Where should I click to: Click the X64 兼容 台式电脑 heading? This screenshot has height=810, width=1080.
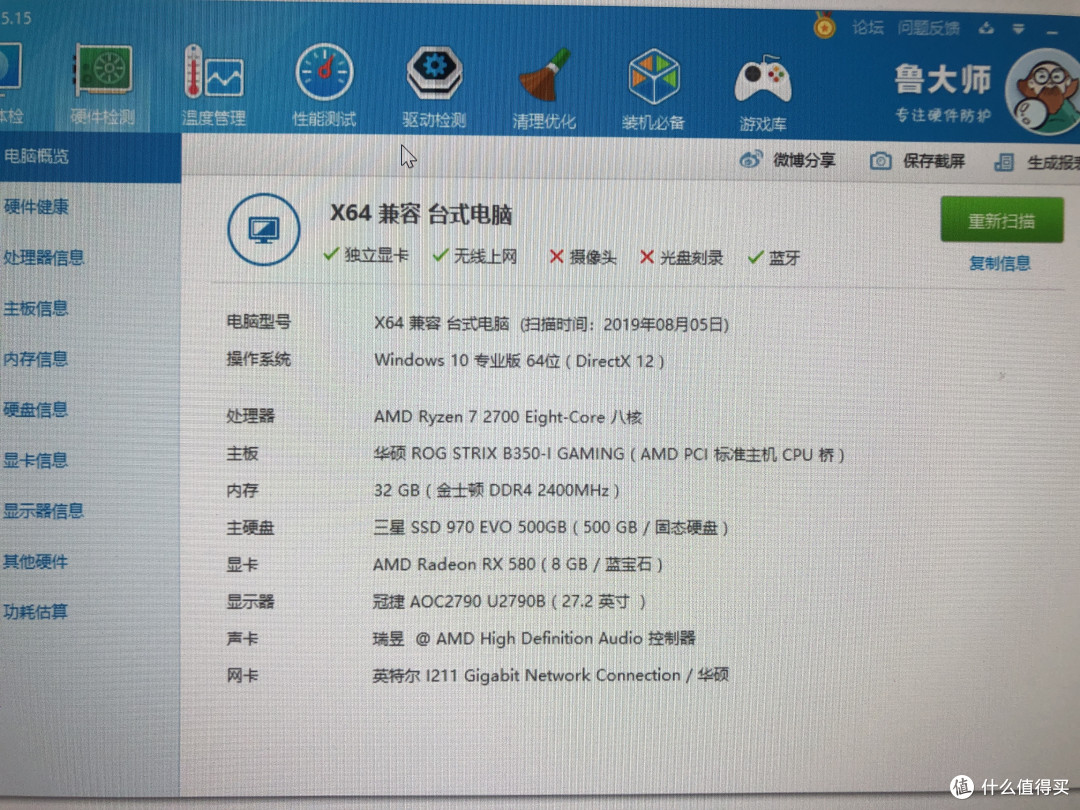421,214
